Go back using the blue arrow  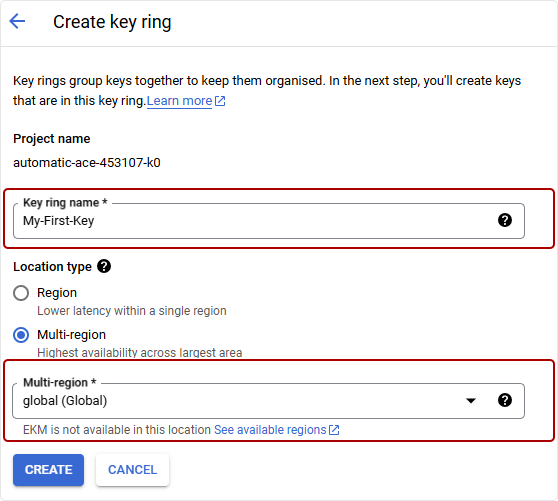17,21
